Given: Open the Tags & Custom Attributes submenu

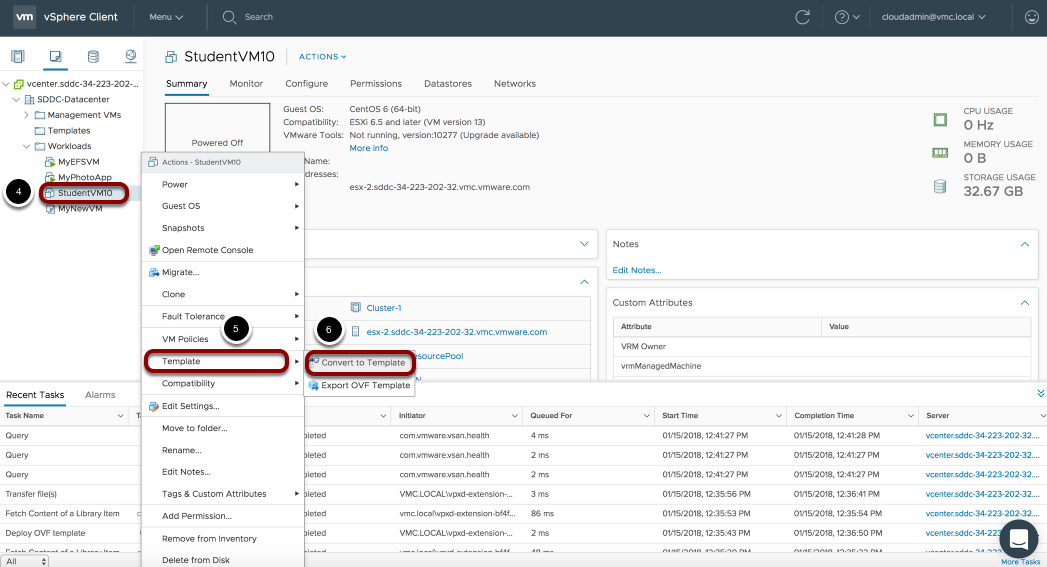Looking at the screenshot, I should pos(223,494).
